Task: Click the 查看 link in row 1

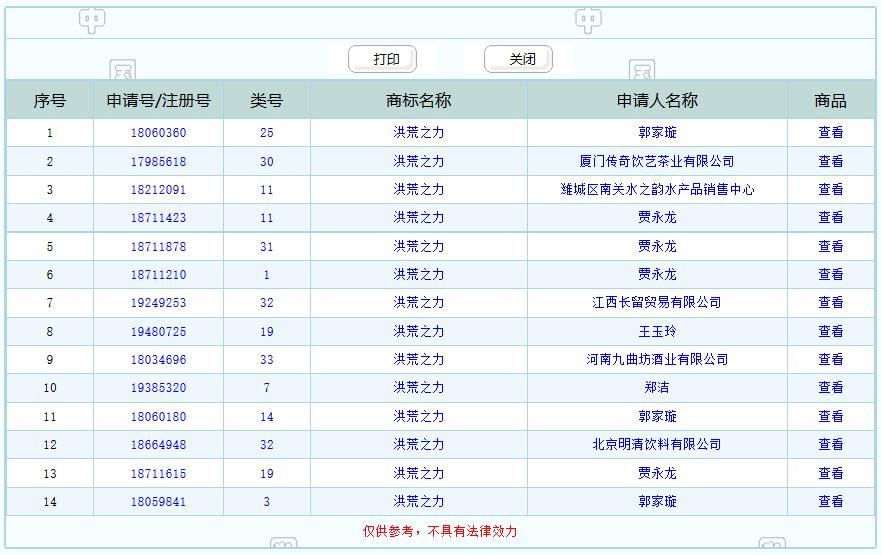Action: point(830,133)
